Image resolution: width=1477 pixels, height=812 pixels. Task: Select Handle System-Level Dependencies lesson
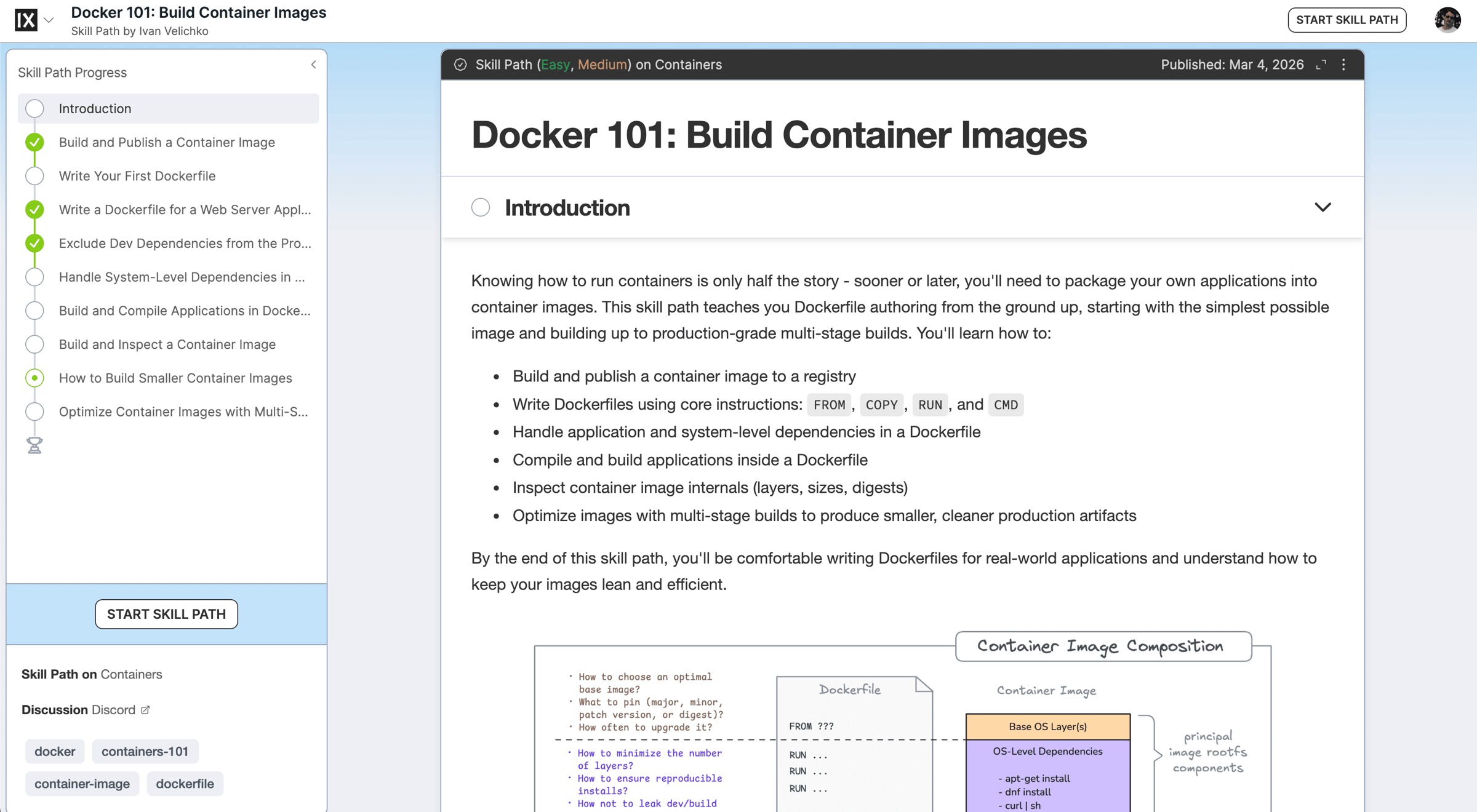click(x=182, y=277)
